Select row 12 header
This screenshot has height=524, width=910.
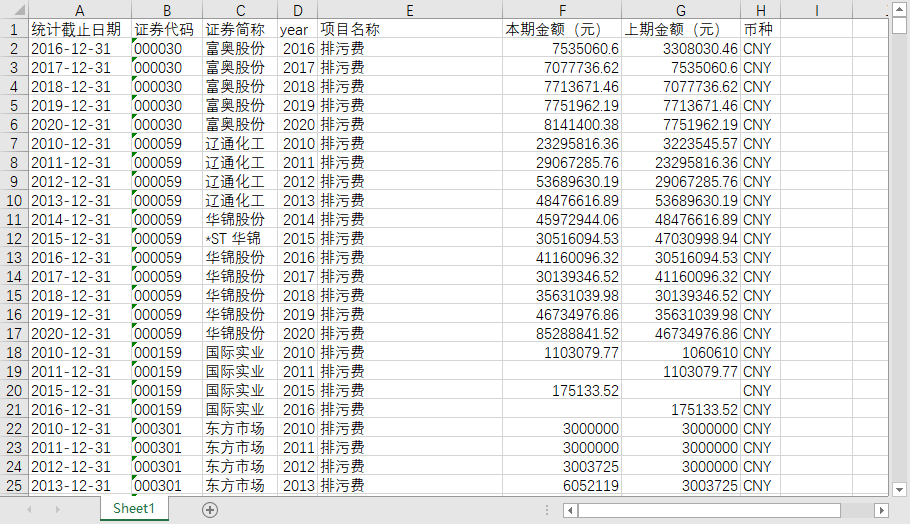point(13,239)
